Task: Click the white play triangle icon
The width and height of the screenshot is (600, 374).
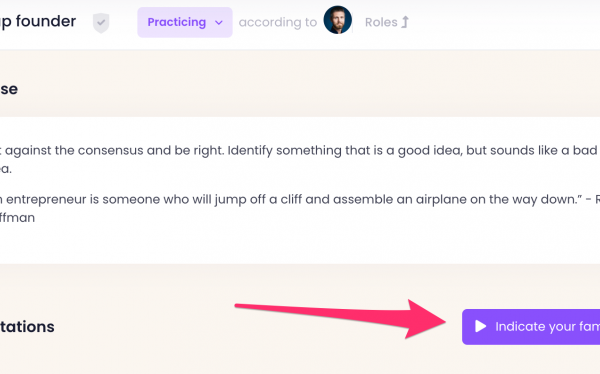Action: click(x=480, y=327)
